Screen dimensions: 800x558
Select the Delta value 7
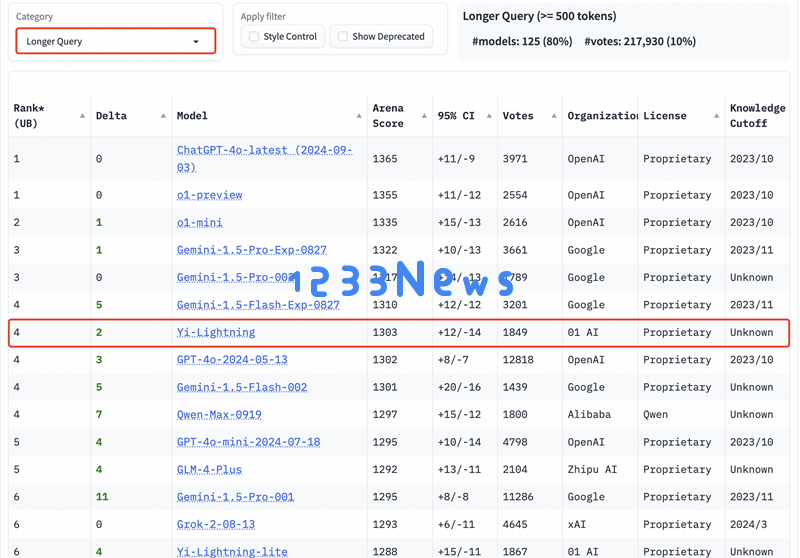pos(99,415)
